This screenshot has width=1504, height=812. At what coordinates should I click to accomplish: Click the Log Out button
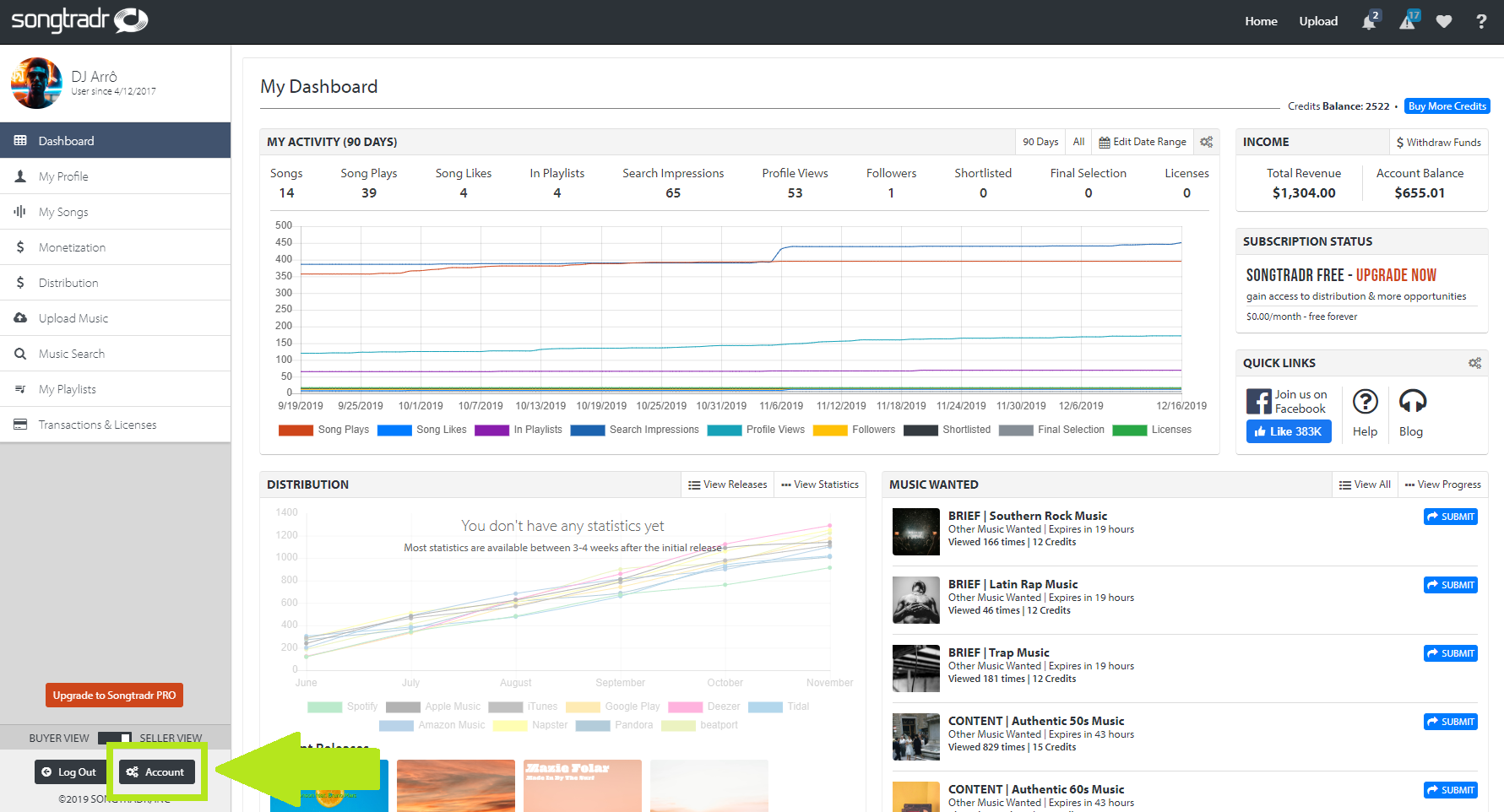click(68, 772)
